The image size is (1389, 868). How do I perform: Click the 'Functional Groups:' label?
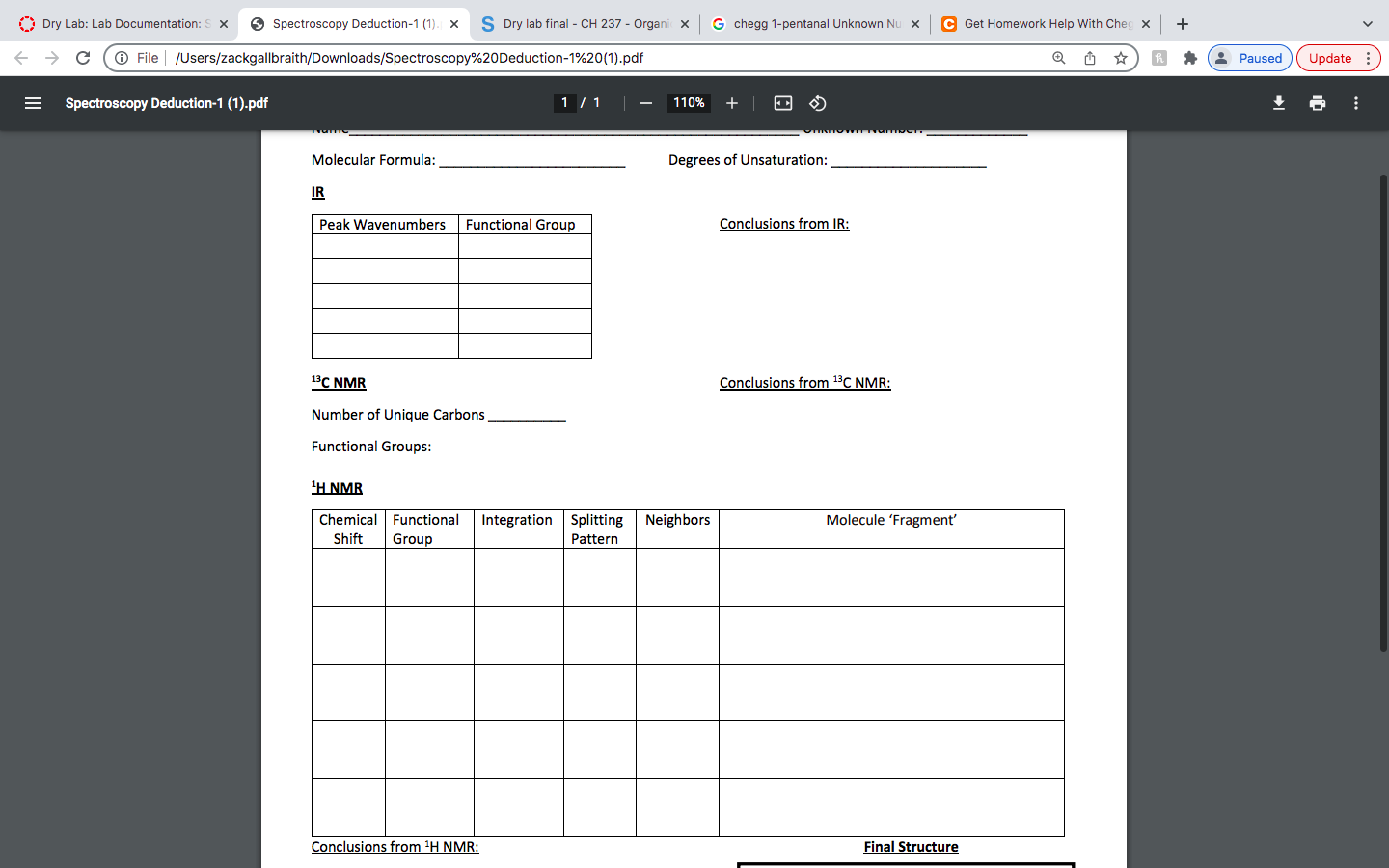coord(371,447)
